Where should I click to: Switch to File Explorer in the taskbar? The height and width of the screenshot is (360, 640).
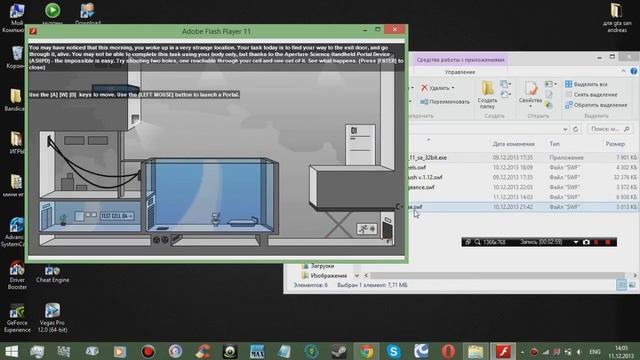point(476,351)
